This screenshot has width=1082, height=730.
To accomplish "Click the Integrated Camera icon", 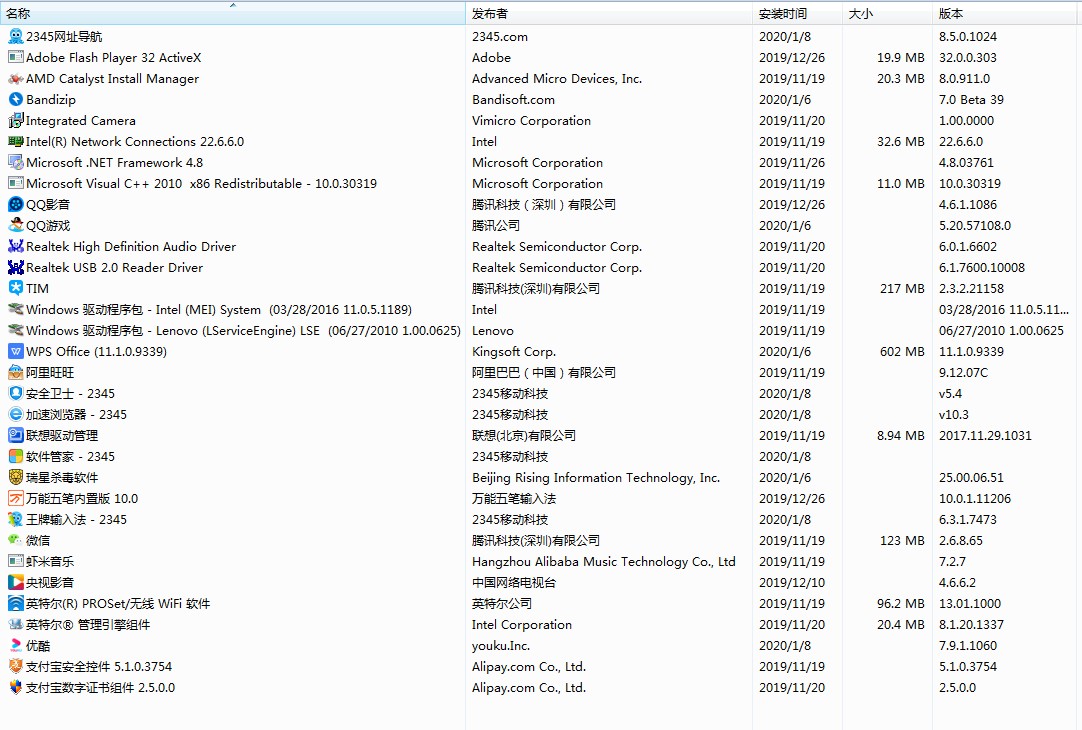I will pyautogui.click(x=15, y=121).
